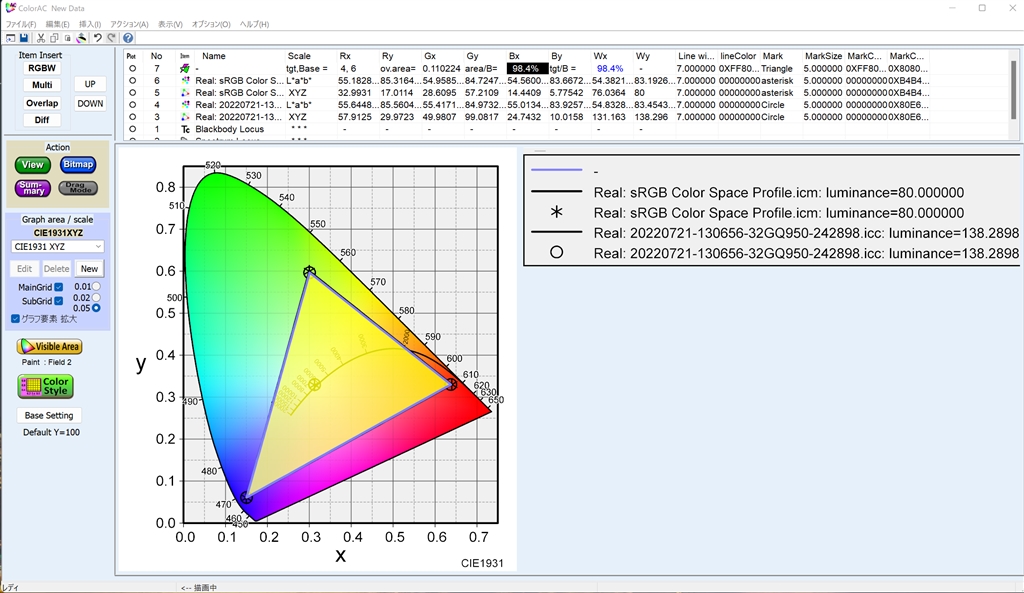Select the 0.02 grid radio button
The image size is (1024, 593).
96,298
